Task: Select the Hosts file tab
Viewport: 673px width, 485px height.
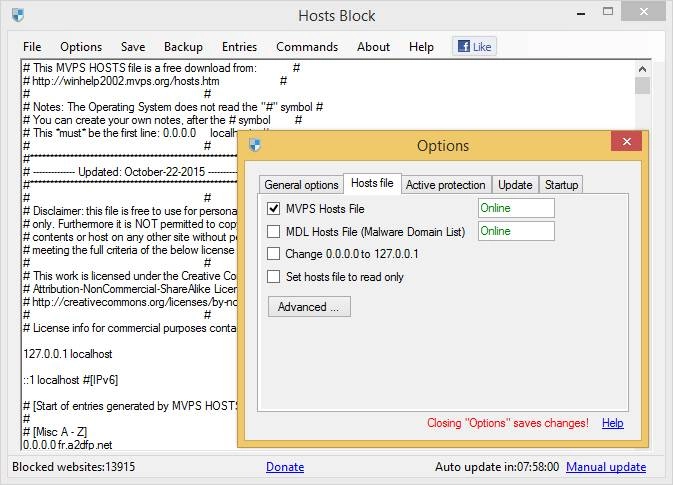Action: 372,183
